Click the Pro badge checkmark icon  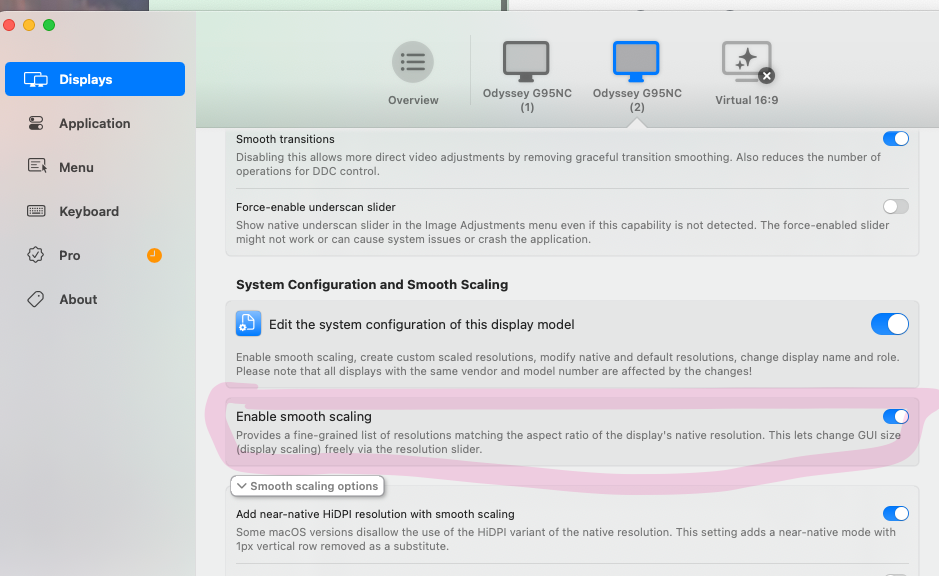pos(35,255)
